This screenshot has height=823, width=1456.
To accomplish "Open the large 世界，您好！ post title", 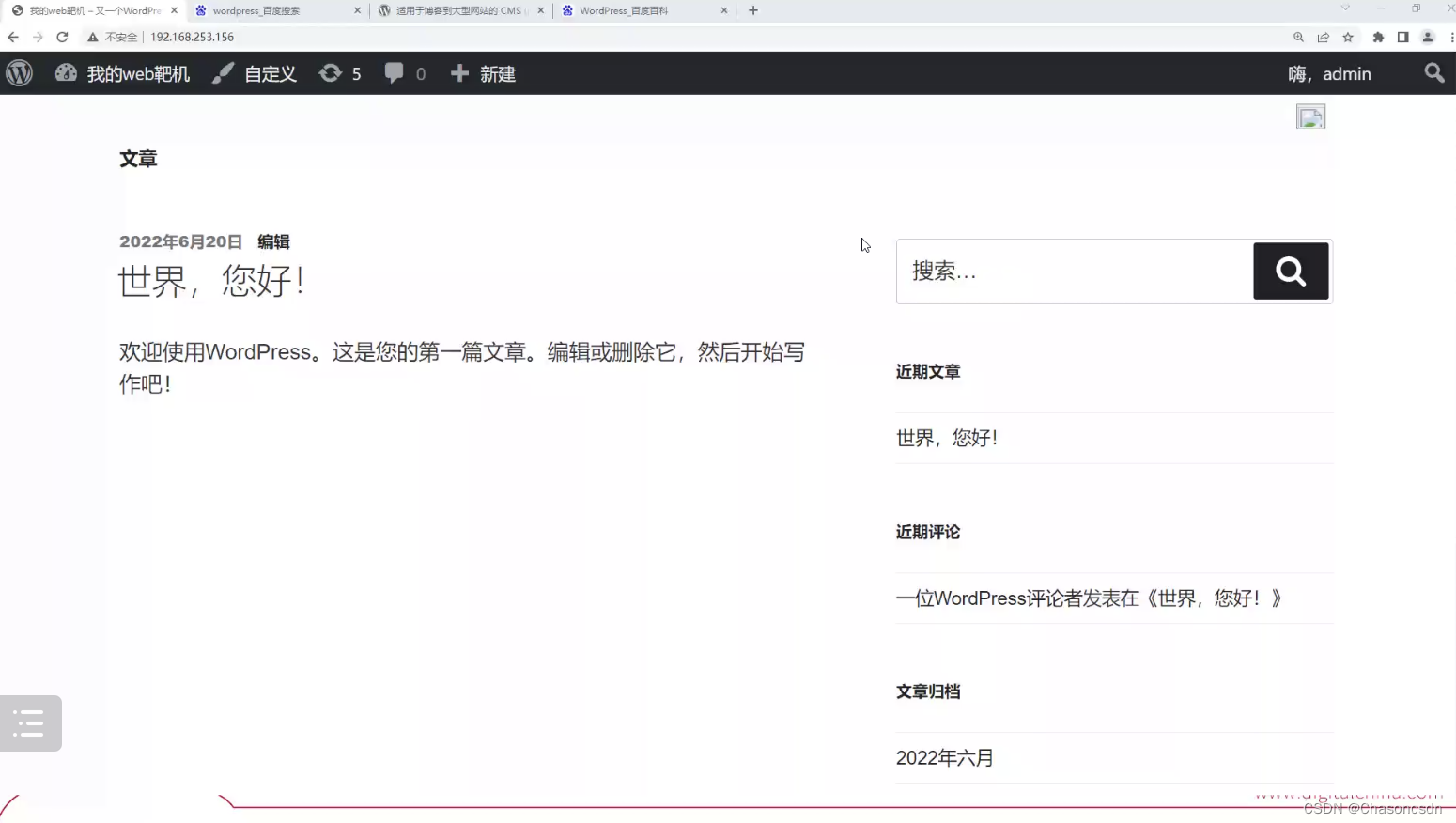I will [x=211, y=281].
